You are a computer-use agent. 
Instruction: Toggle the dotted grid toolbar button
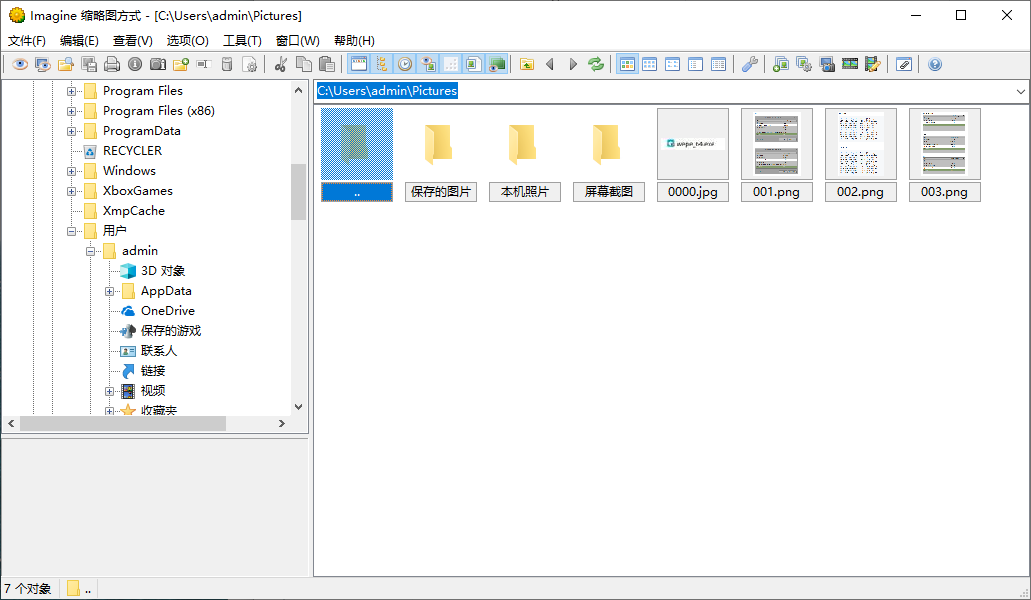point(451,64)
